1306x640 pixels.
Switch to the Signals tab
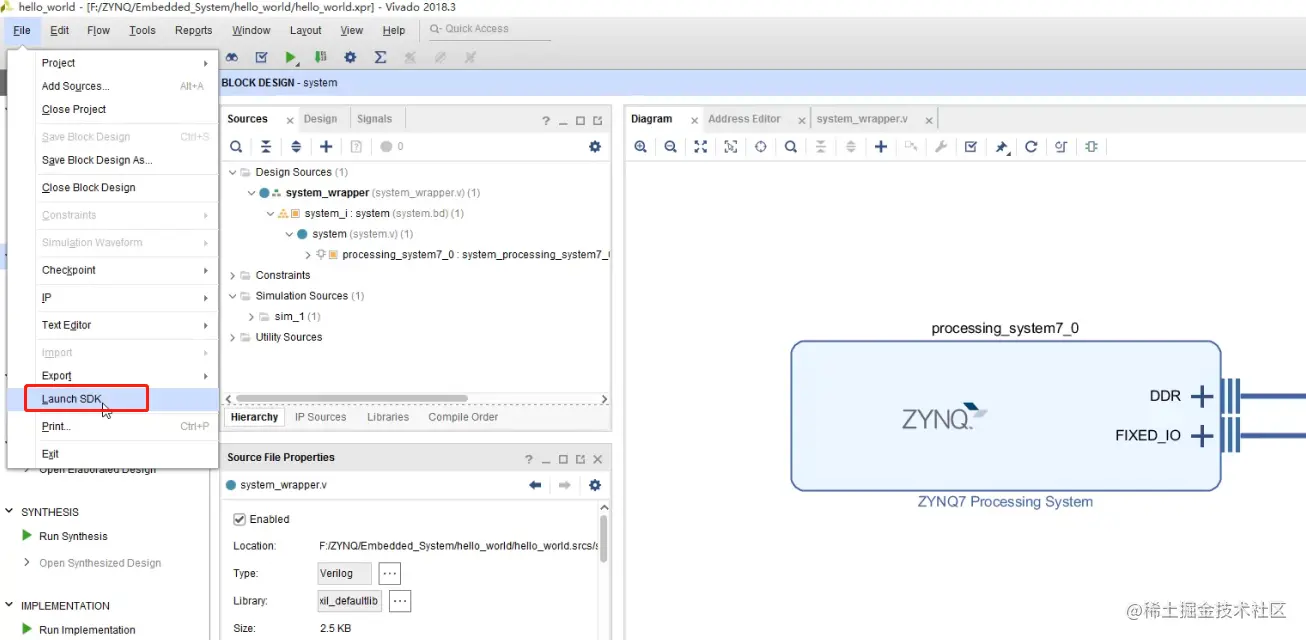pyautogui.click(x=375, y=119)
